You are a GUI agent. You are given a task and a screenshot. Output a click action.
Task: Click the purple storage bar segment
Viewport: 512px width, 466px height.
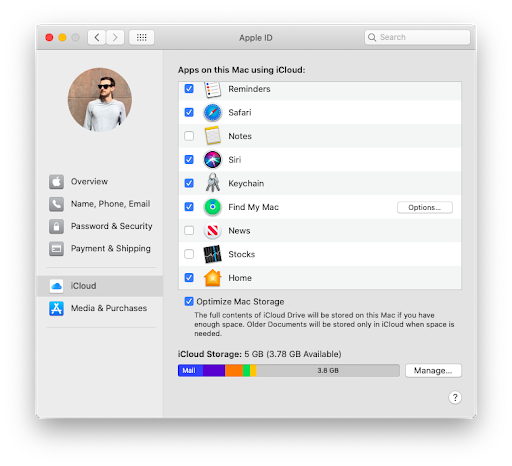click(214, 371)
